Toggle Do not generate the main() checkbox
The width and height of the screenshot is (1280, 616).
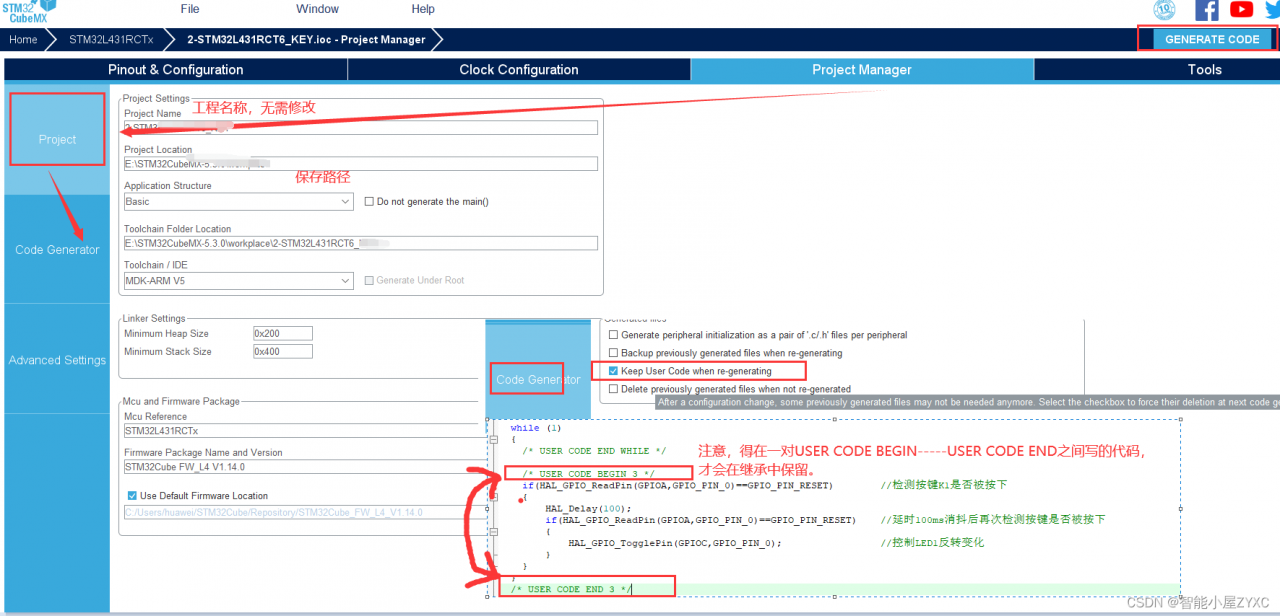pyautogui.click(x=369, y=202)
